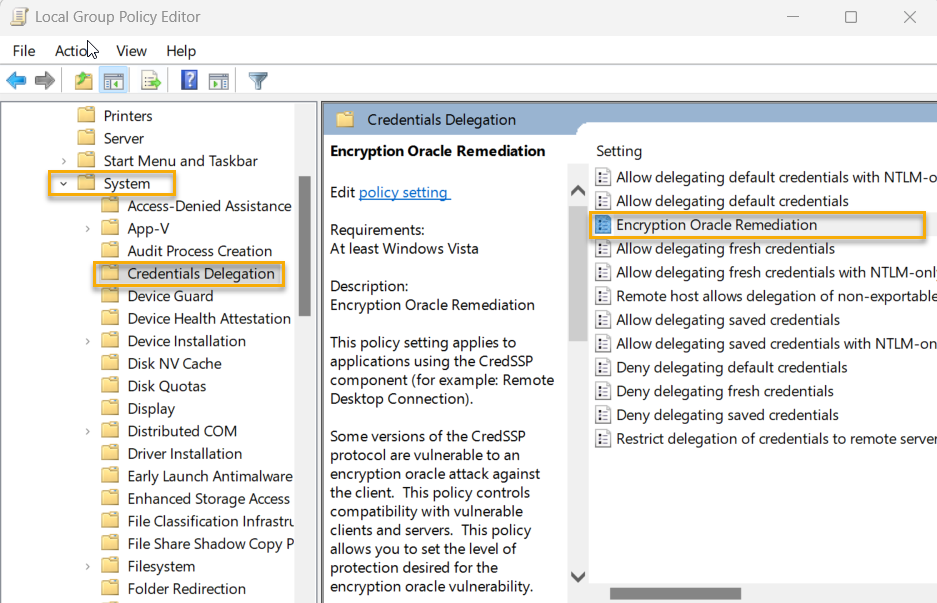Click the Back navigation arrow
The width and height of the screenshot is (937, 603).
[x=17, y=80]
